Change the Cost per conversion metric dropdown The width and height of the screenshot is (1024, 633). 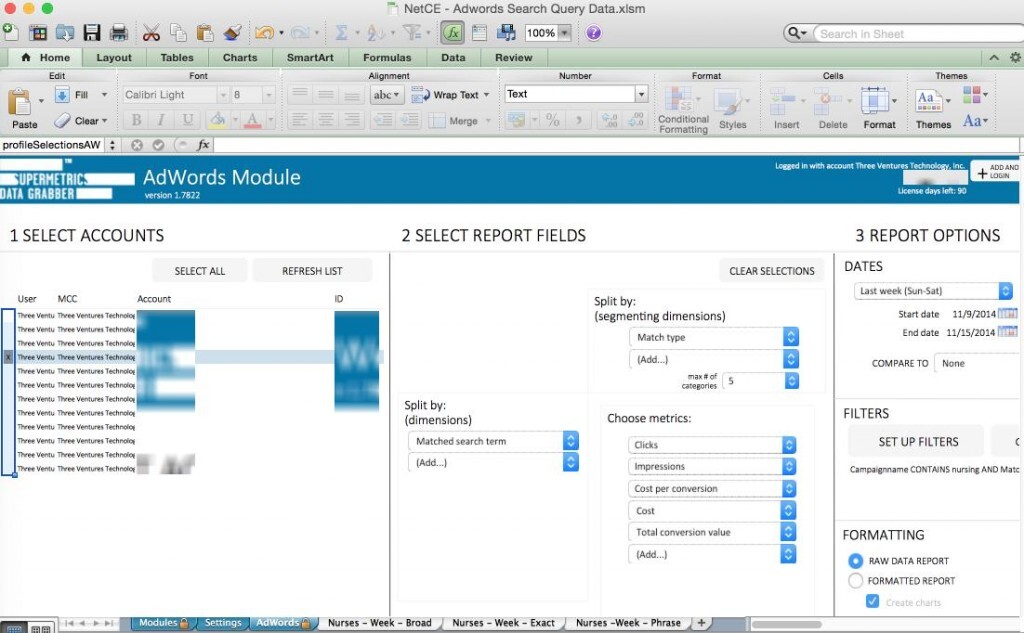712,489
